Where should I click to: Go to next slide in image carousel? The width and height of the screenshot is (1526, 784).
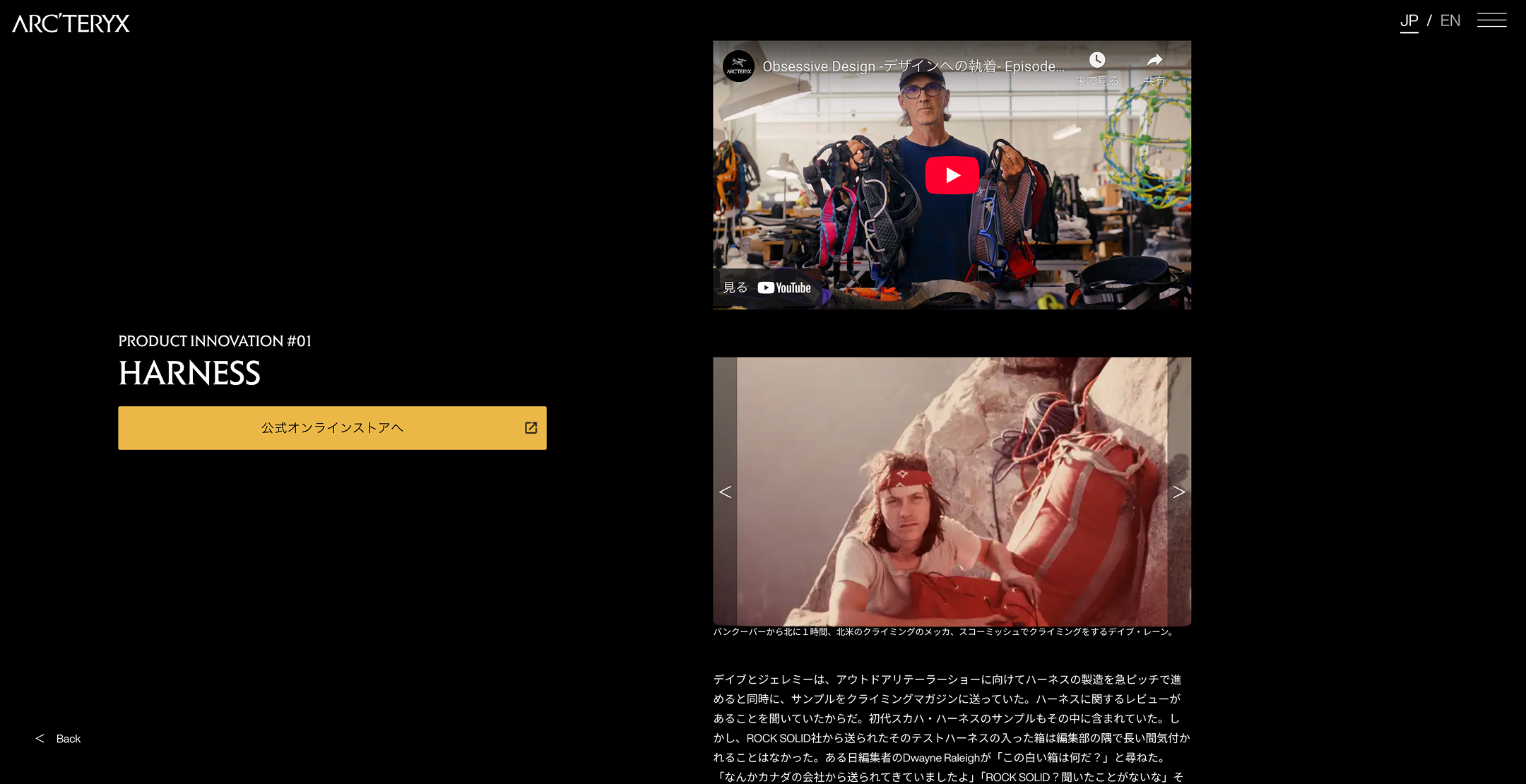pyautogui.click(x=1179, y=492)
